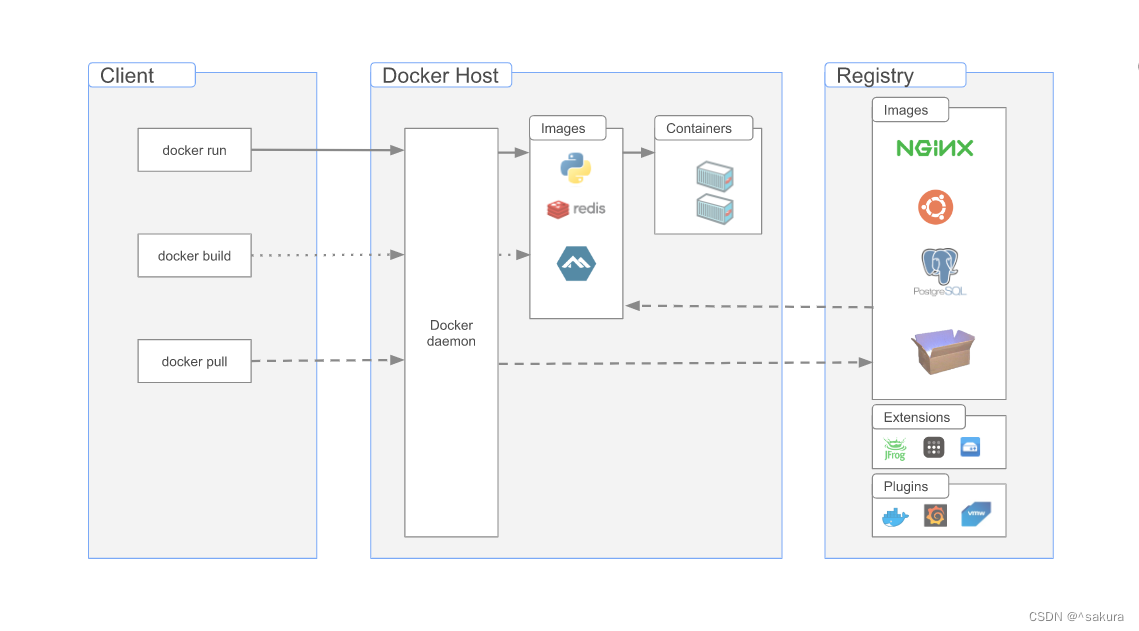Open the NGINX image in the Registry

(x=936, y=147)
